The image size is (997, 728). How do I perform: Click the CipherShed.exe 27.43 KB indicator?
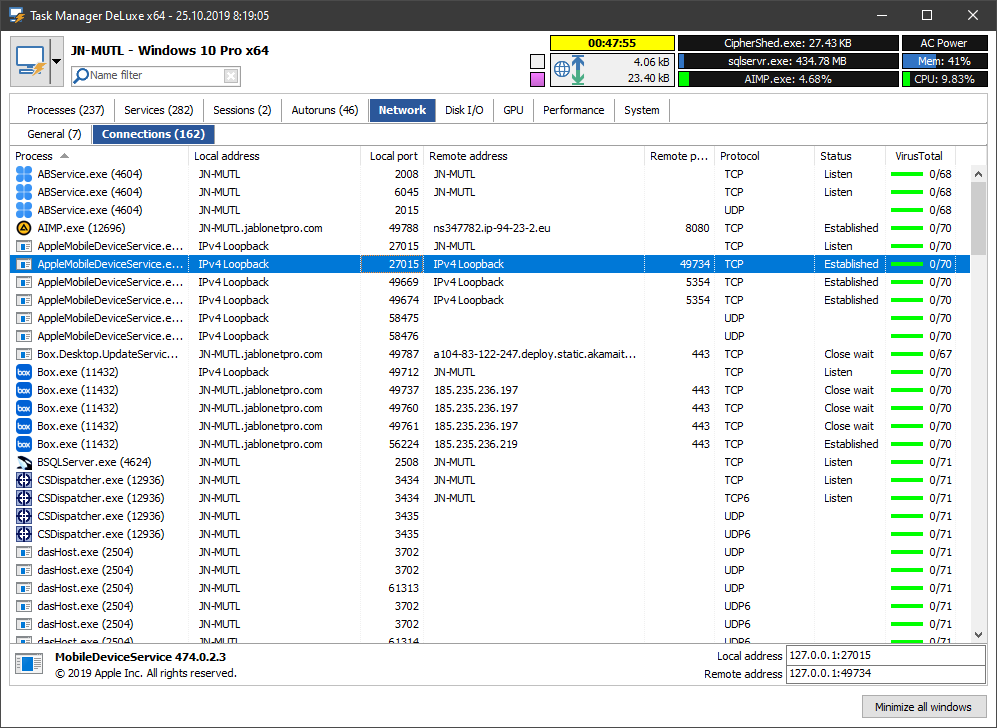[x=788, y=43]
